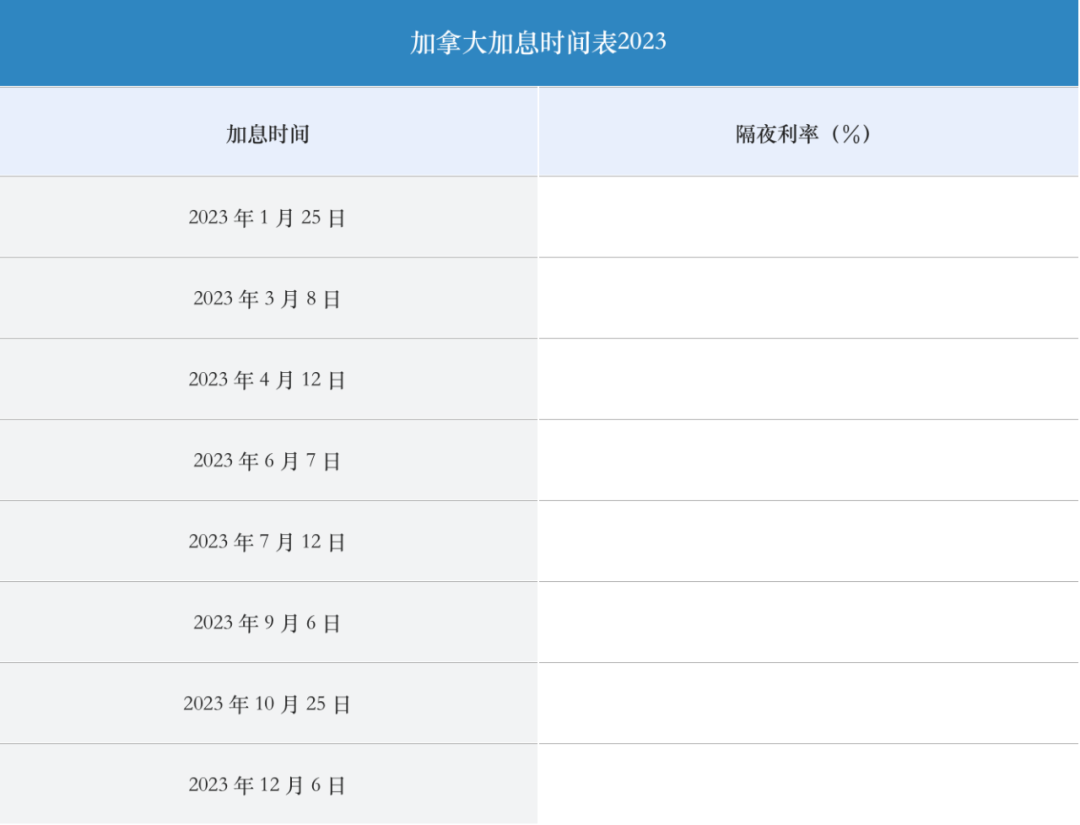This screenshot has width=1080, height=825.
Task: Click the 2023 年 9 月 6 日 date cell
Action: (268, 623)
